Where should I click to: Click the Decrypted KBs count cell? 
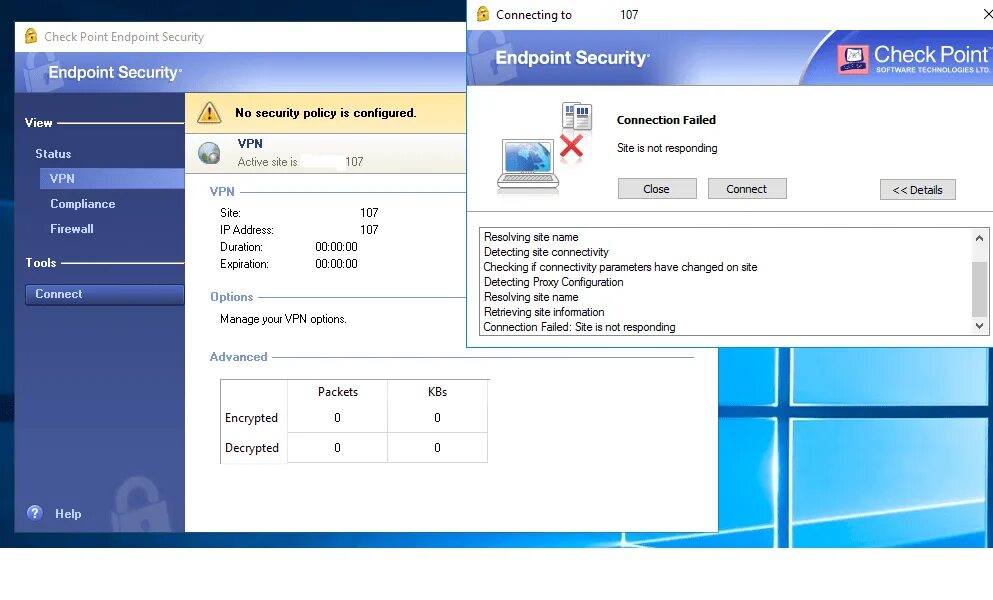438,448
